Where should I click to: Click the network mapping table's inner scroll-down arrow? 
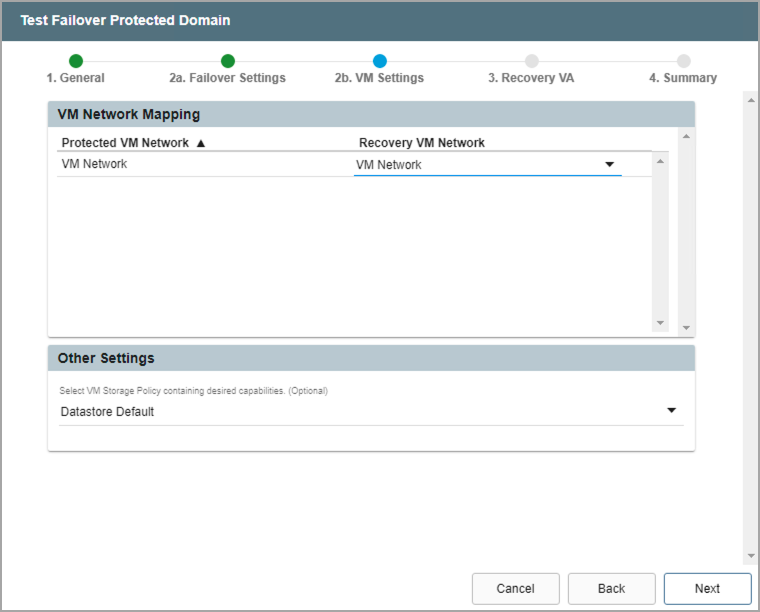pos(660,323)
